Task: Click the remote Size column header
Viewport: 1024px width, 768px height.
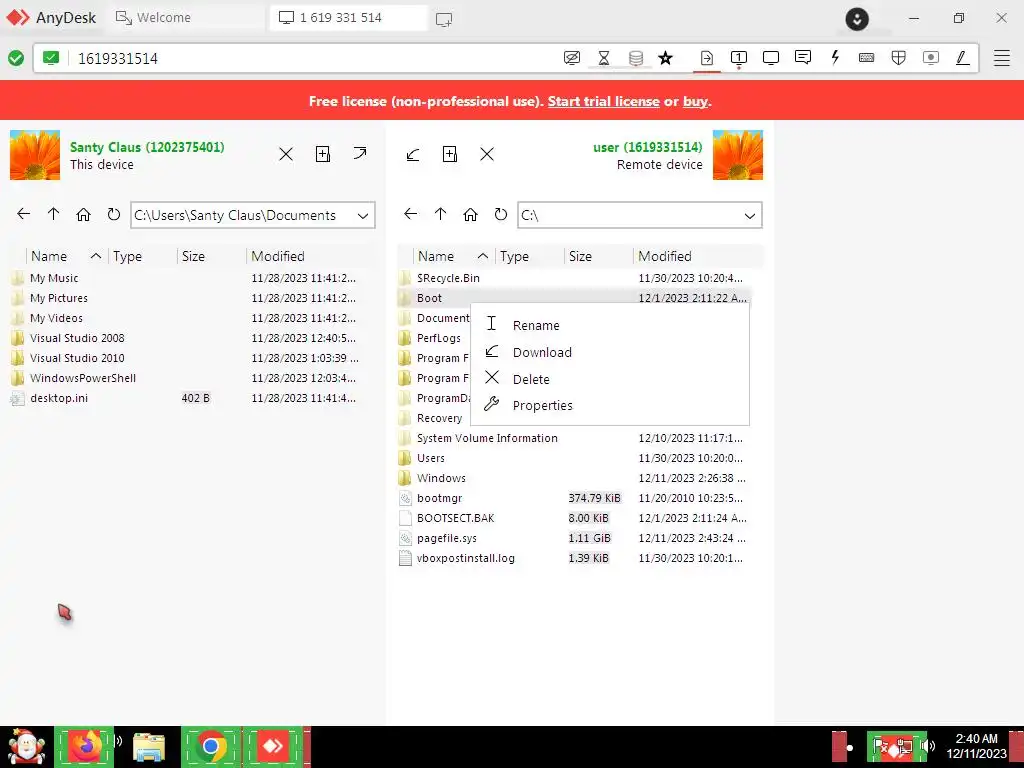Action: click(x=580, y=256)
